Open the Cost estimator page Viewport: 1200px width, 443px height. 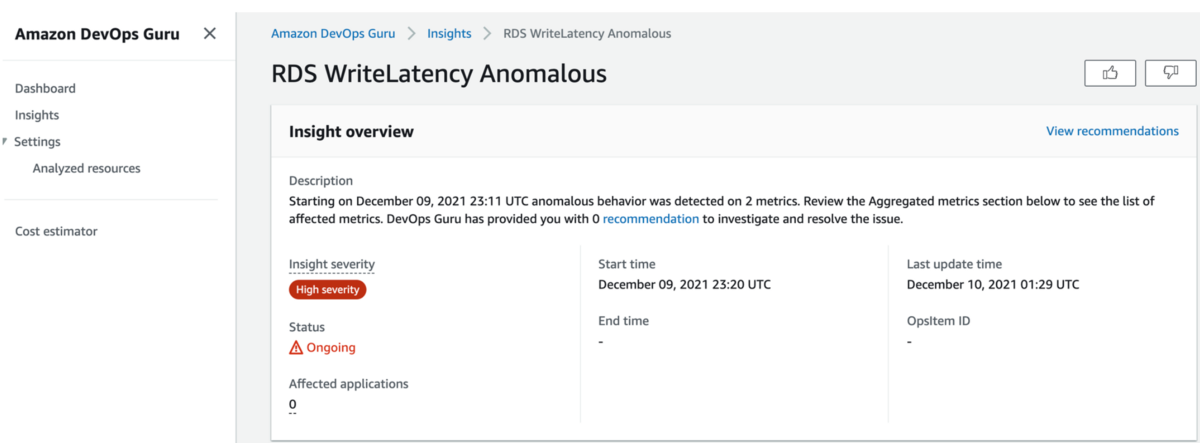coord(56,231)
